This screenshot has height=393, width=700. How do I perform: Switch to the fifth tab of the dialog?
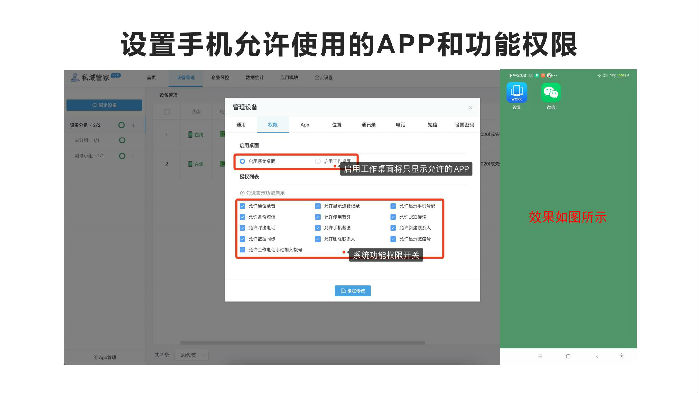[368, 125]
